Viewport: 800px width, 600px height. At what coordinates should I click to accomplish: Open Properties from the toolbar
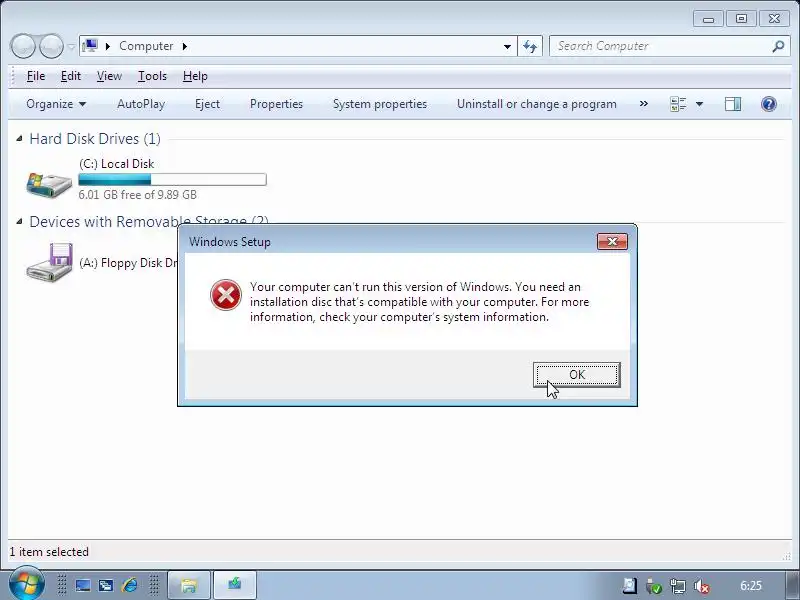(x=276, y=104)
